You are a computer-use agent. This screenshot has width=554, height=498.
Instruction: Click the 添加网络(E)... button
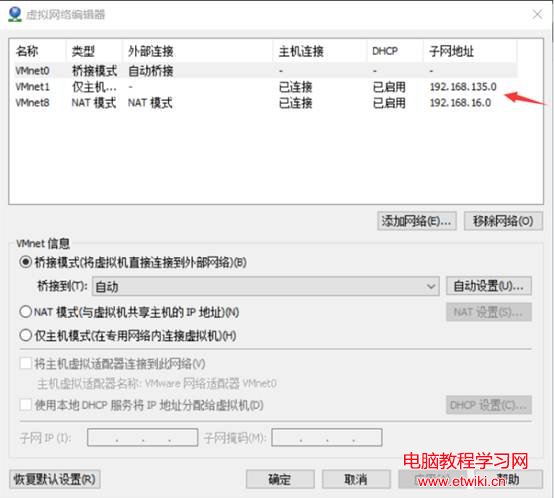(417, 221)
